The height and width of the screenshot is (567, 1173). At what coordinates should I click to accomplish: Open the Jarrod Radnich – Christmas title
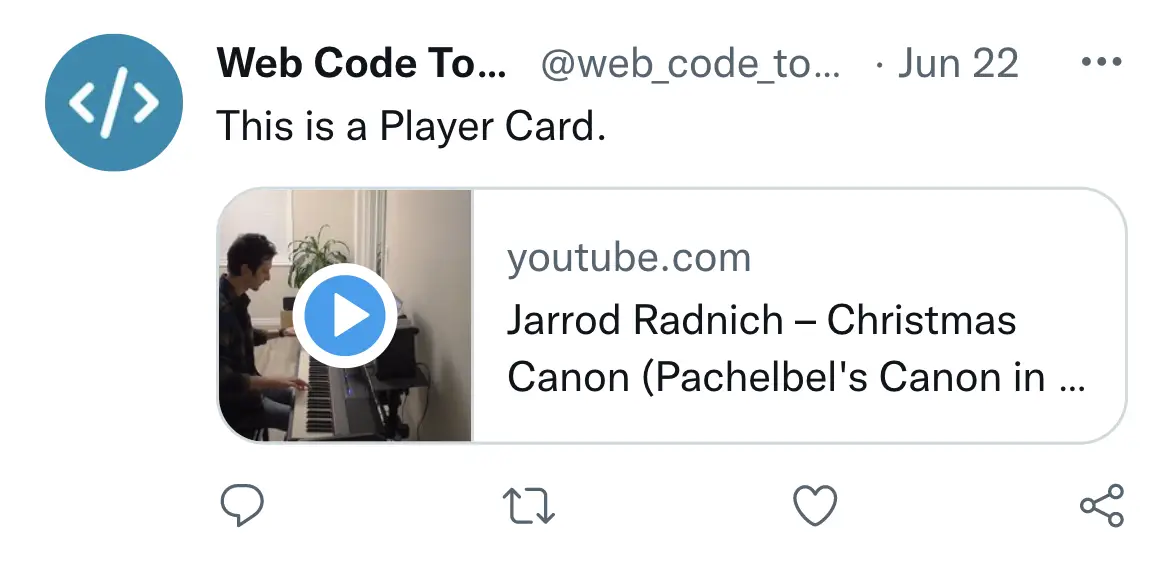pyautogui.click(x=762, y=320)
